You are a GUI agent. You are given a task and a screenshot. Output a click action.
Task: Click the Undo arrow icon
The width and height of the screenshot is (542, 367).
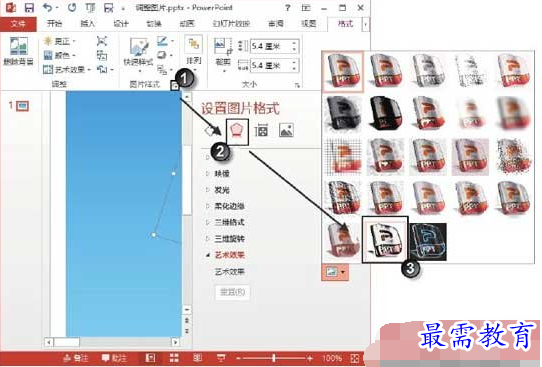48,7
